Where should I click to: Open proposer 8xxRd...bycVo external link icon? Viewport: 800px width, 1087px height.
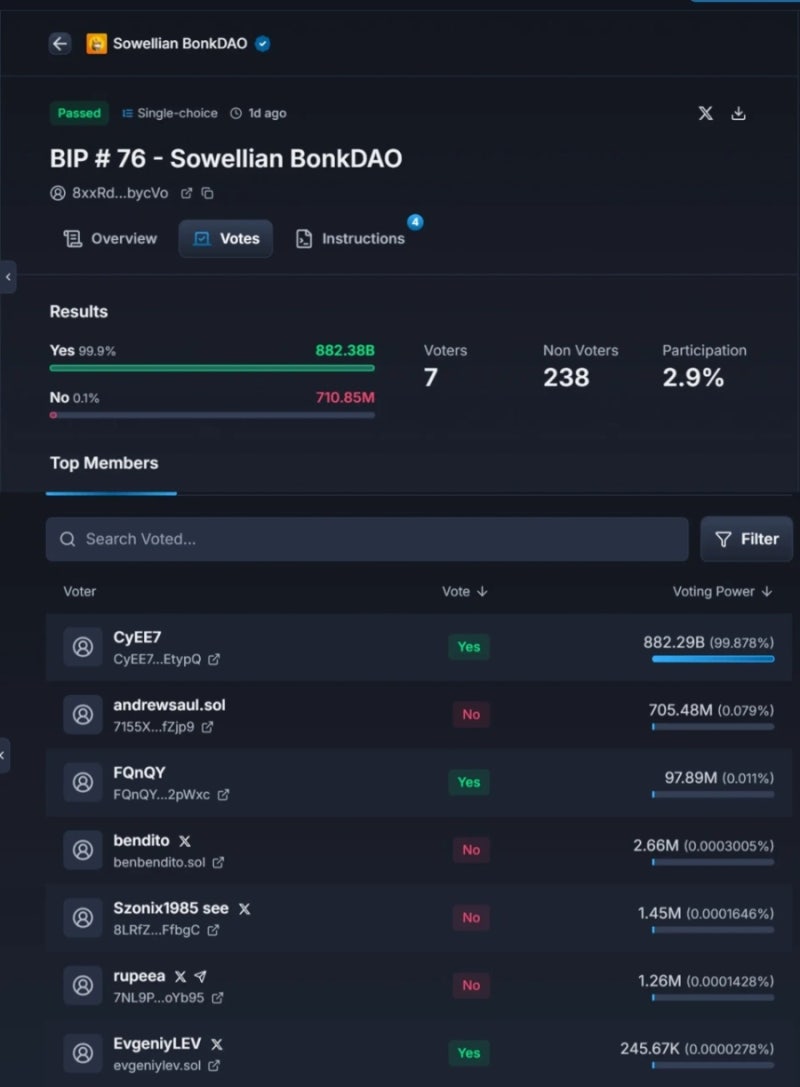coord(186,193)
